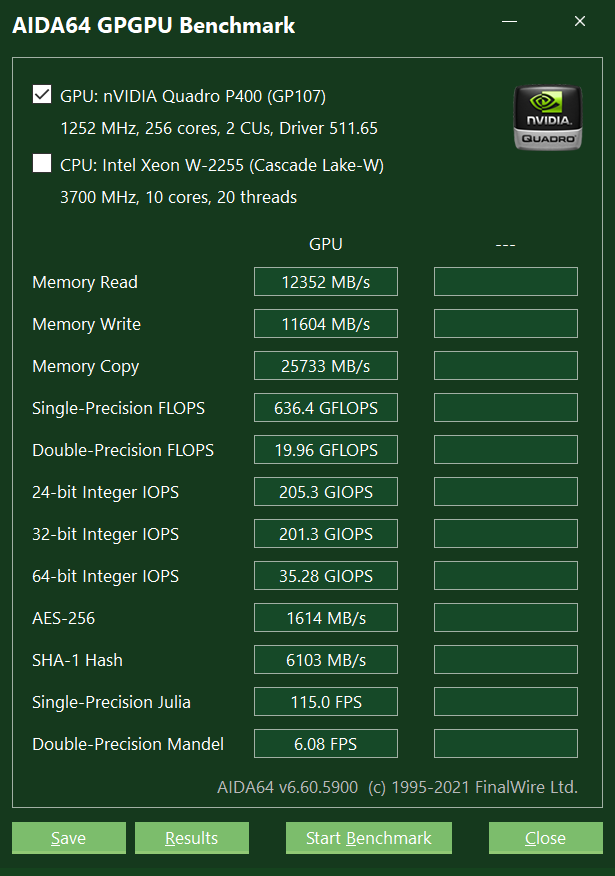Click the Double-Precision Mandel 6.08 FPS field

click(326, 743)
